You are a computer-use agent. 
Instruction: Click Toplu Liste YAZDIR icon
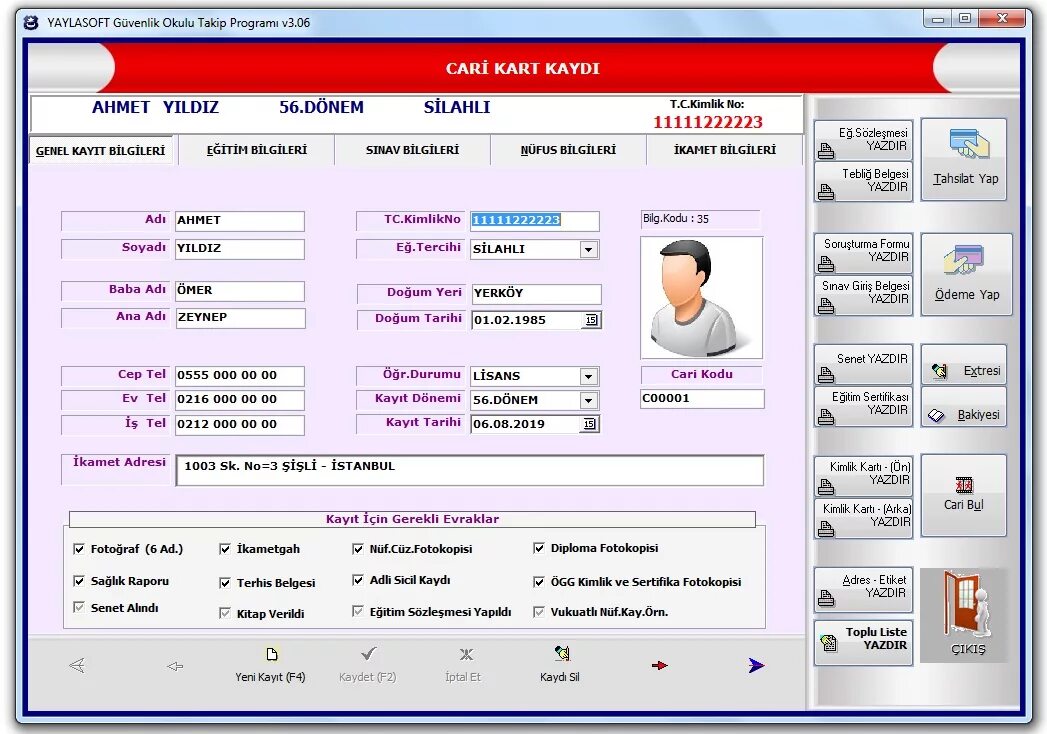[x=829, y=643]
